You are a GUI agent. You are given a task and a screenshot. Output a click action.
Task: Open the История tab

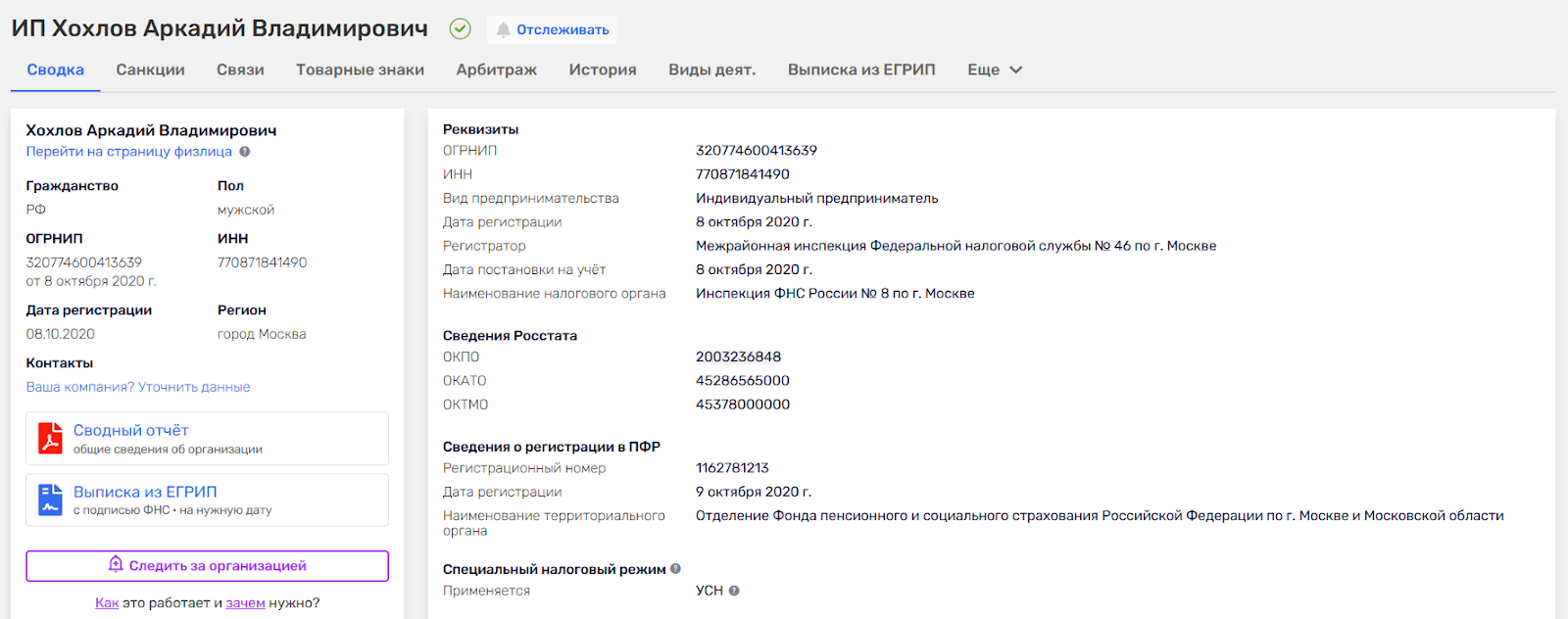pos(603,70)
